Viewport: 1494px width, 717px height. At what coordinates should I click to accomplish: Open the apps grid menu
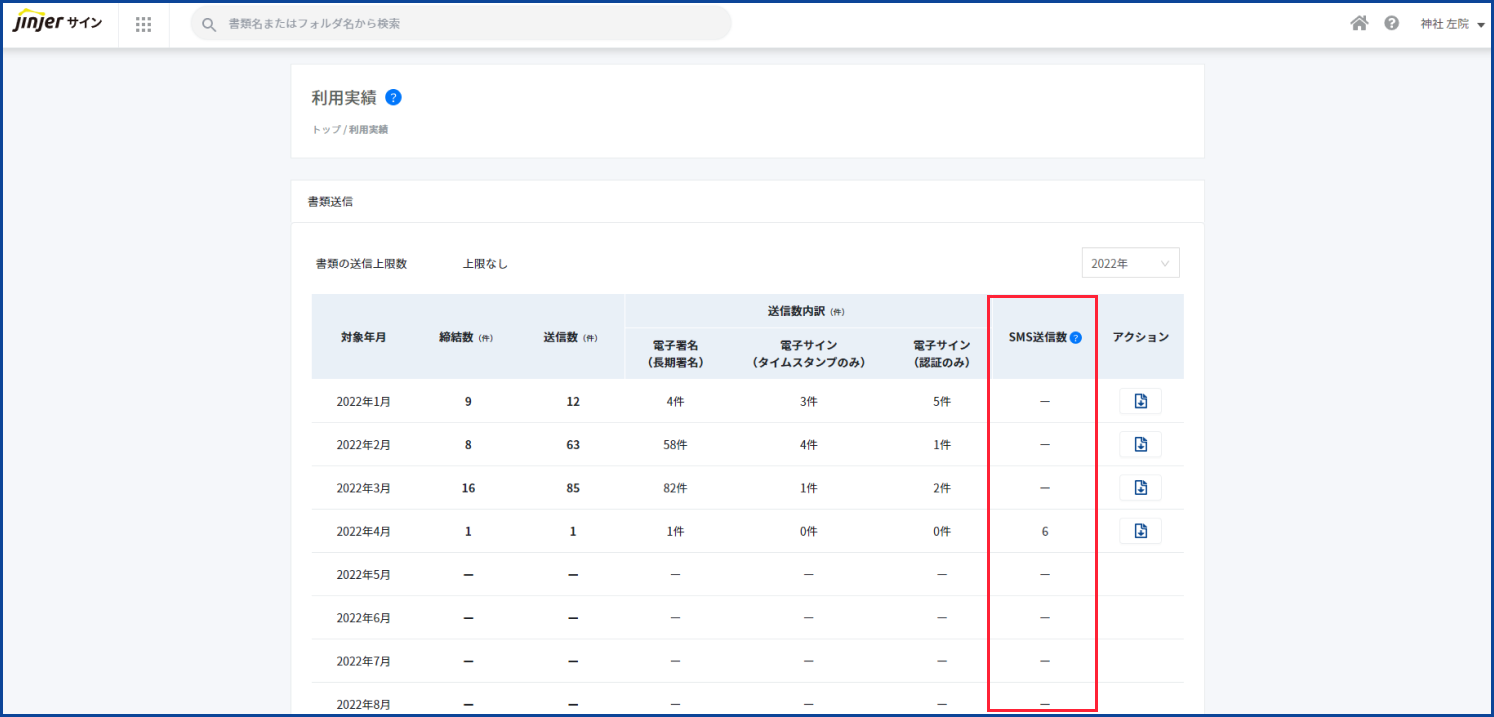point(143,24)
